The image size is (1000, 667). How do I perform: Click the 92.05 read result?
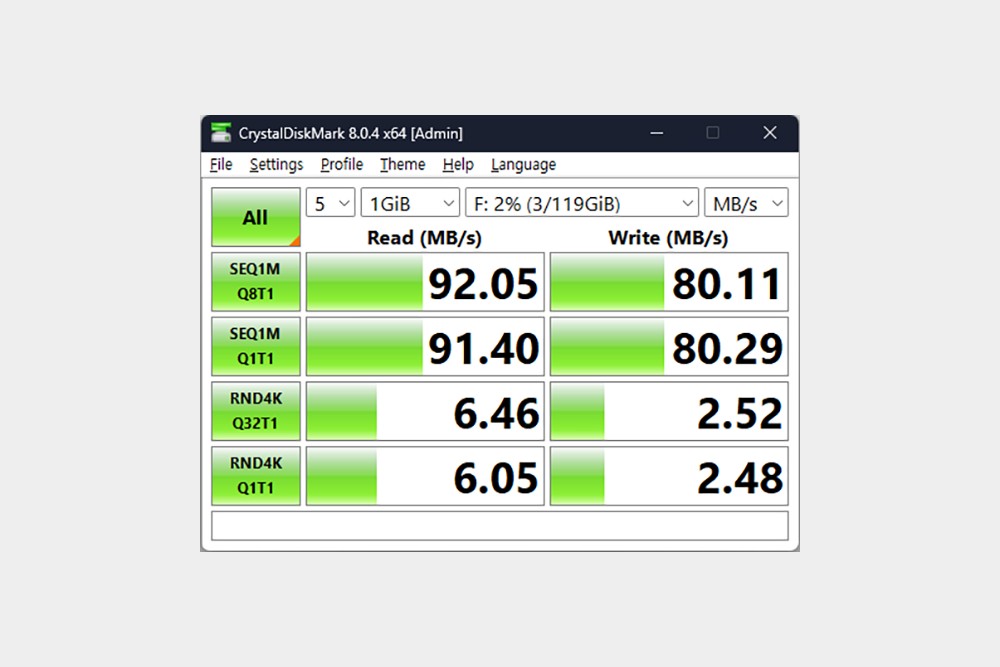click(425, 282)
